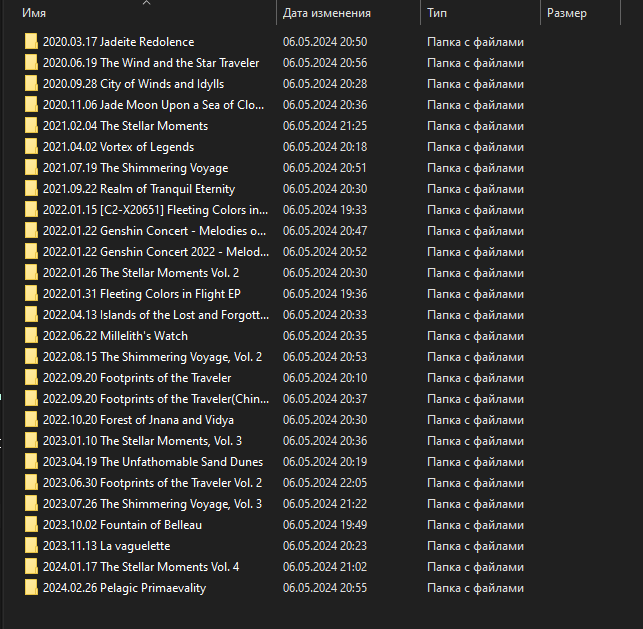Click date '06.05.2024 22:05' cell
Screen dimensions: 643x629
point(325,483)
